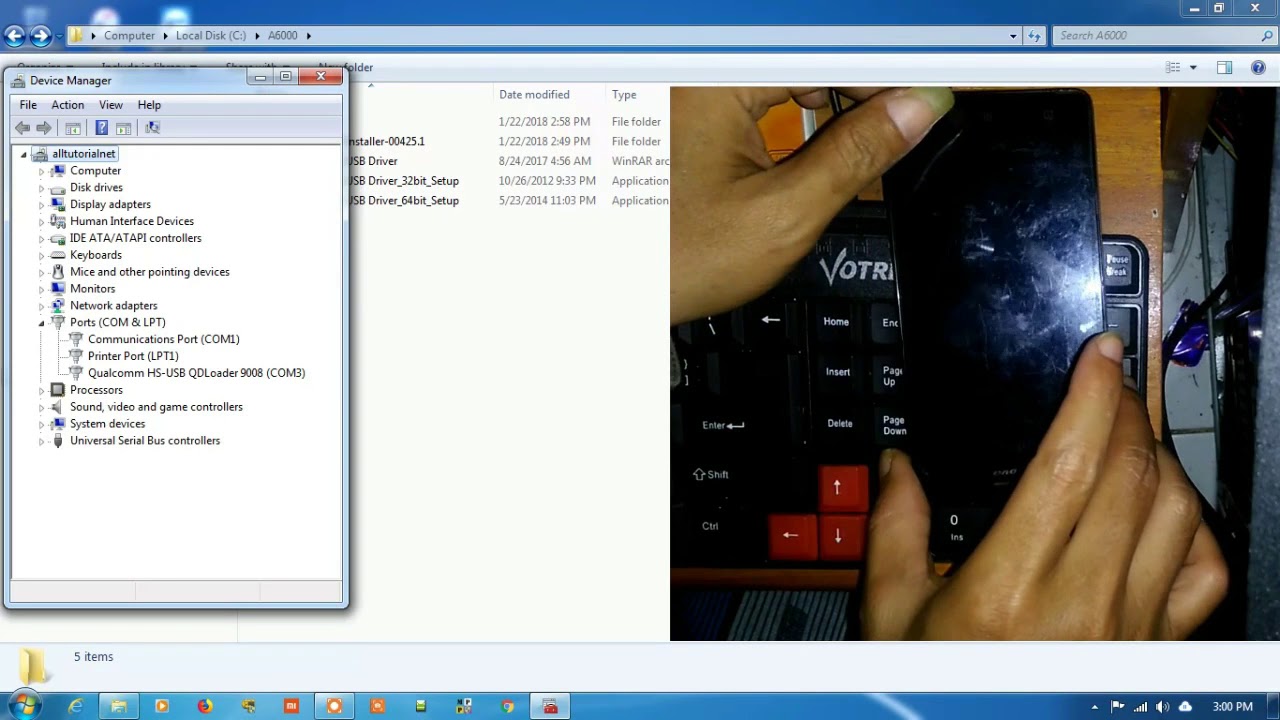Select Communications Port (COM1) entry
This screenshot has height=720, width=1280.
164,339
